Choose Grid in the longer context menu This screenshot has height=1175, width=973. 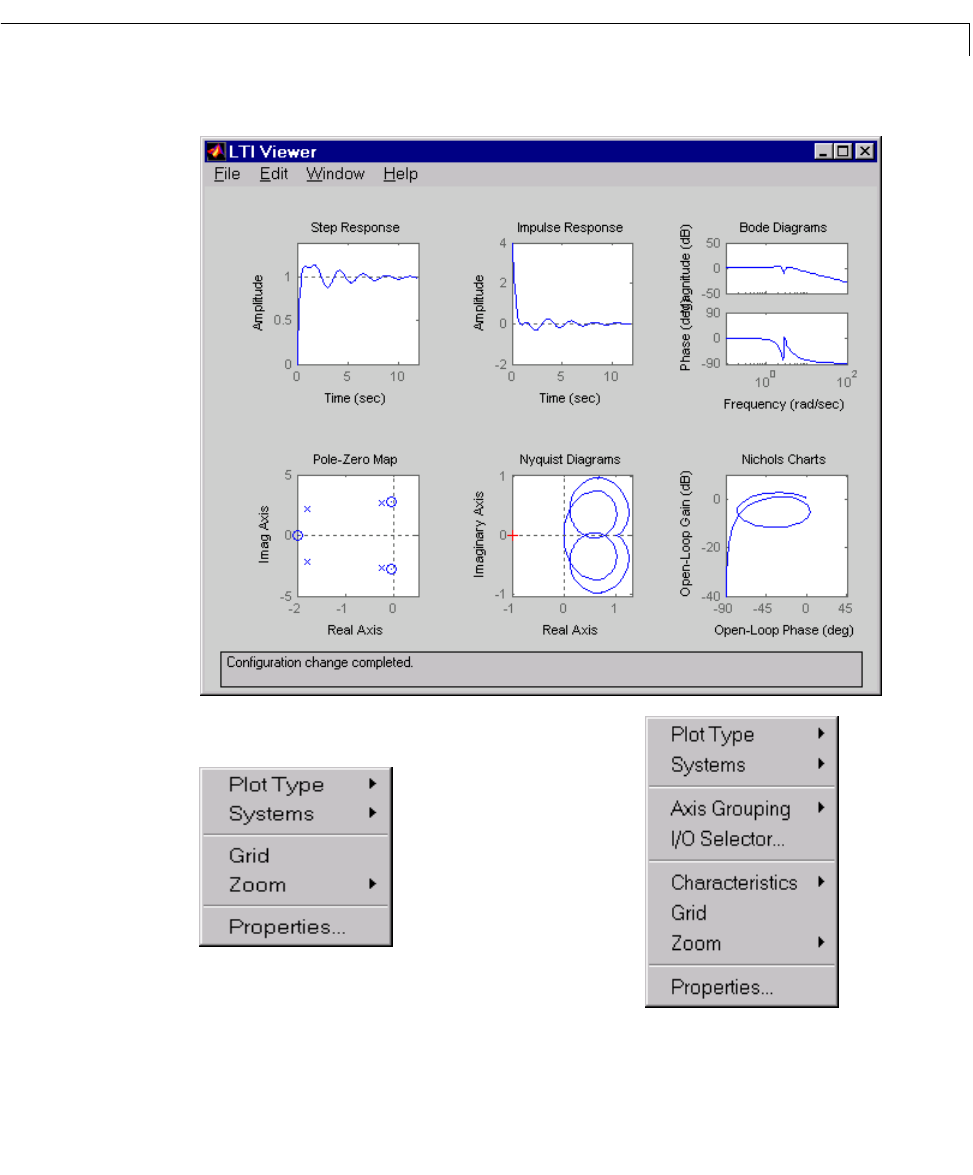click(742, 913)
